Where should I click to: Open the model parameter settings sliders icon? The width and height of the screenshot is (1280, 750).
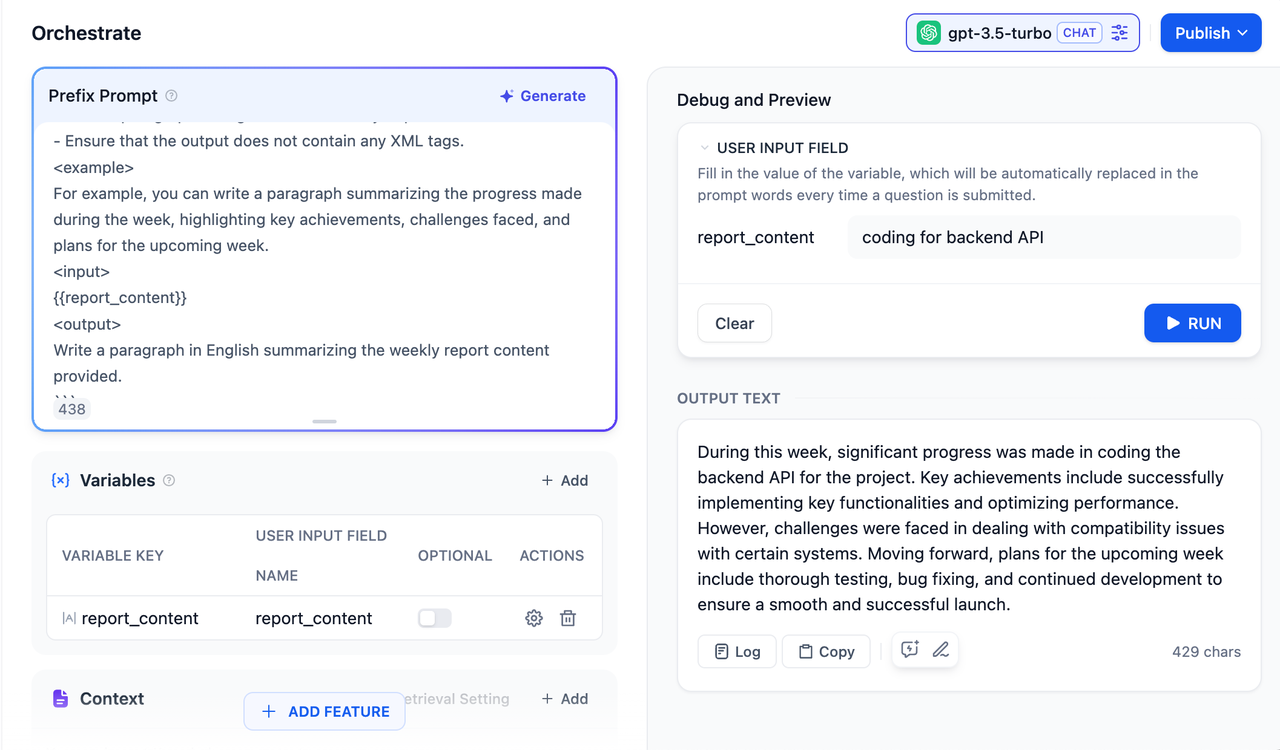(x=1119, y=33)
